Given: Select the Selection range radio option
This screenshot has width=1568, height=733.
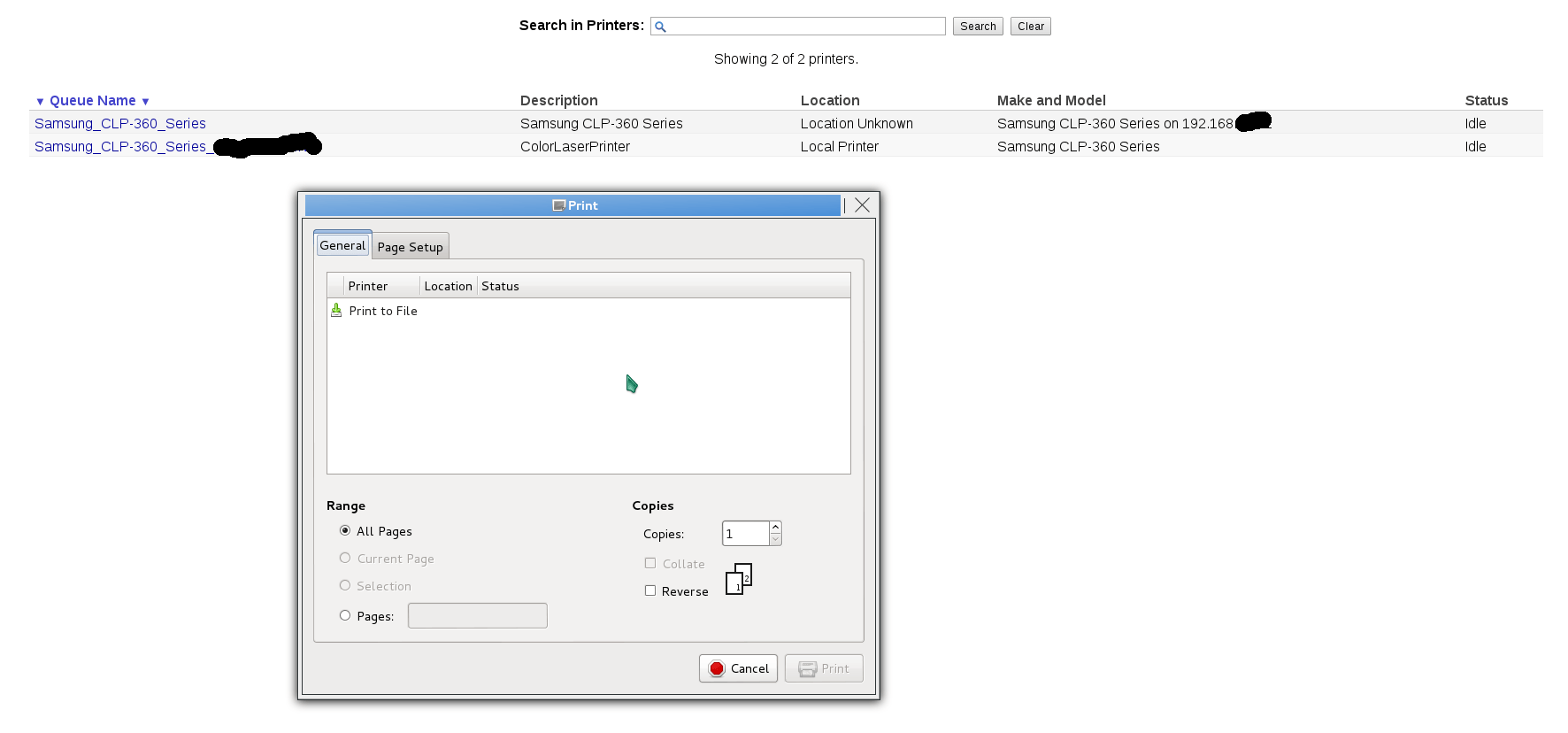Looking at the screenshot, I should click(345, 585).
